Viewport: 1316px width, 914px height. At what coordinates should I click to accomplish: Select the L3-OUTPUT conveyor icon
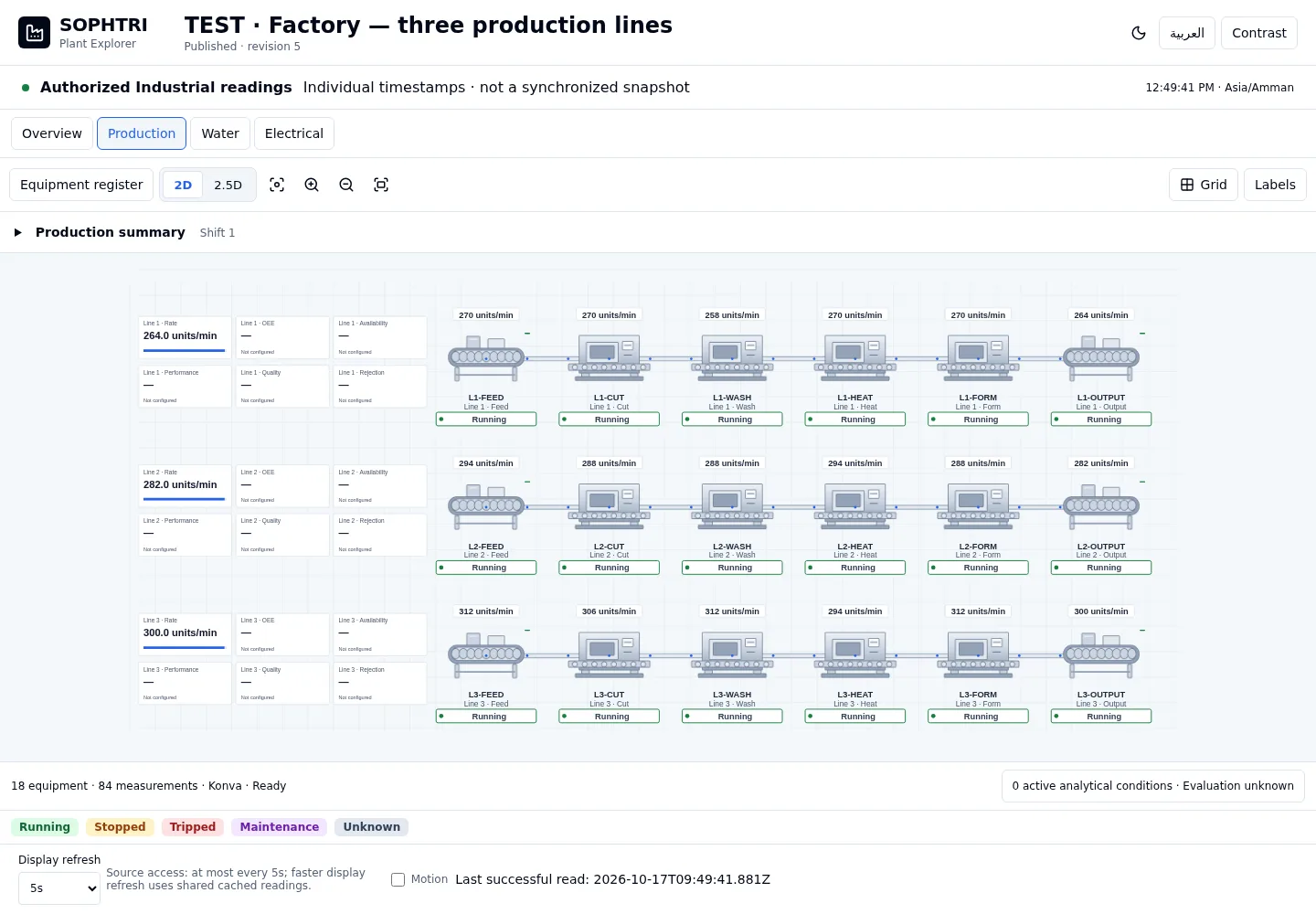(1101, 655)
